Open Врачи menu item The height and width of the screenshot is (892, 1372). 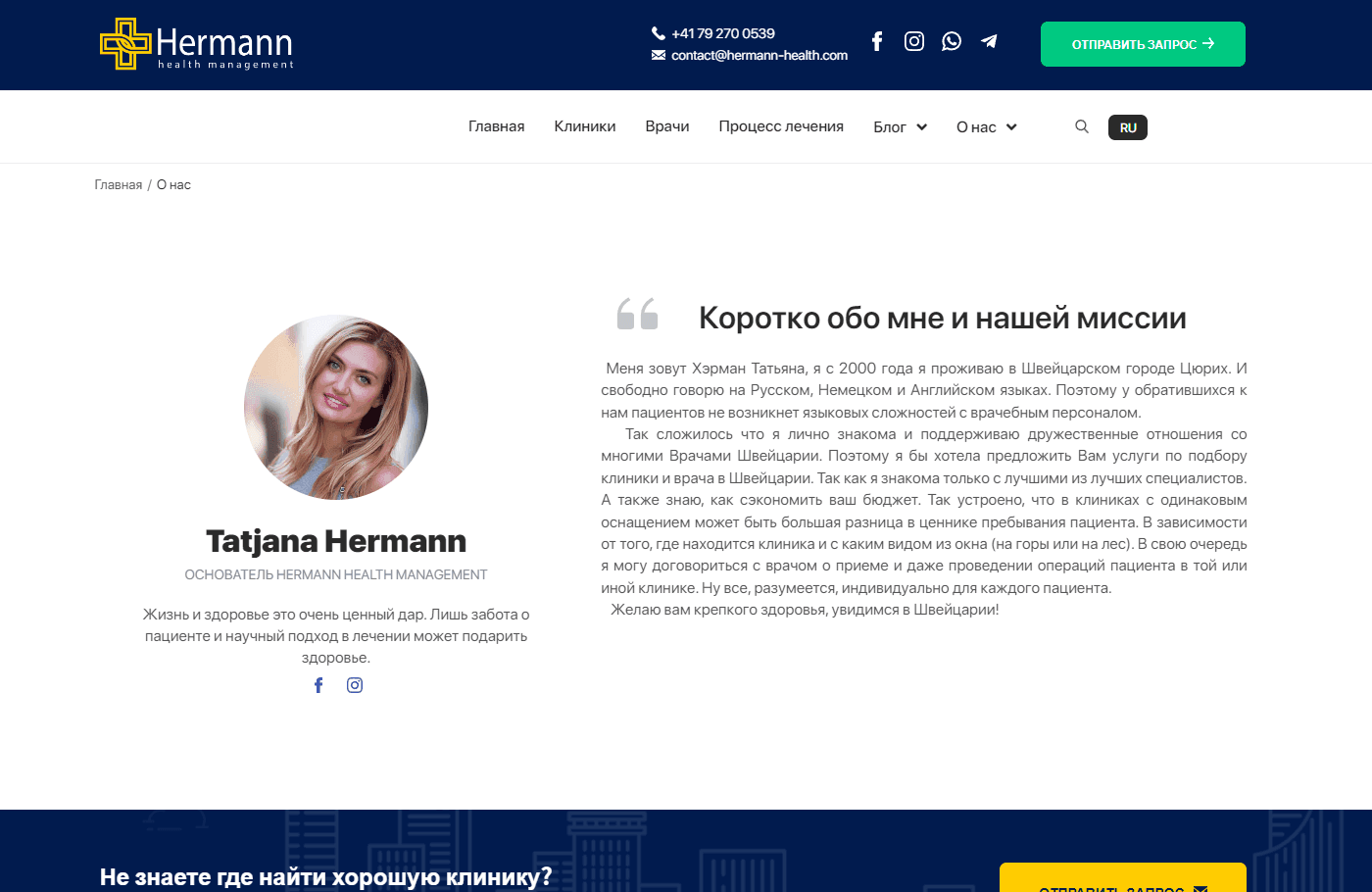(667, 126)
